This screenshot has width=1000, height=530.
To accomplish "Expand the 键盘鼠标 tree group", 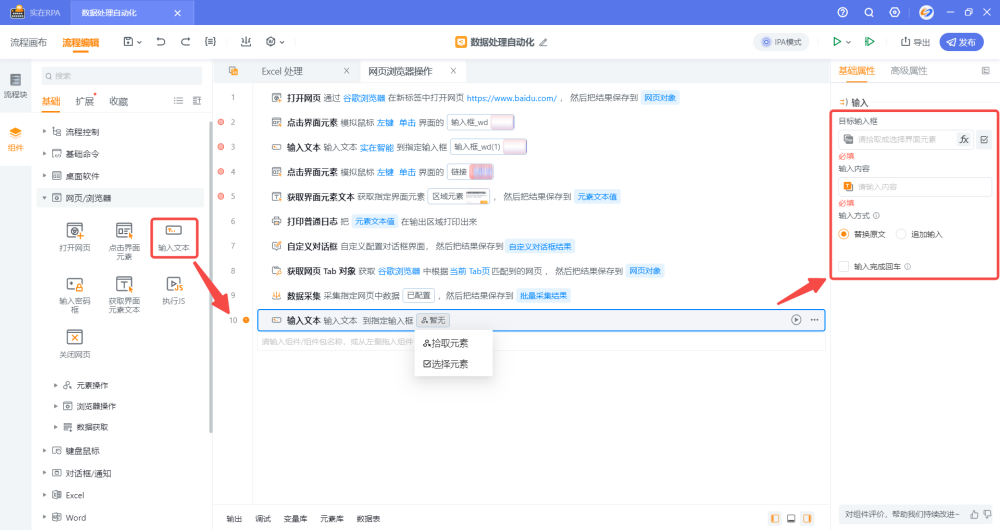I will 44,451.
